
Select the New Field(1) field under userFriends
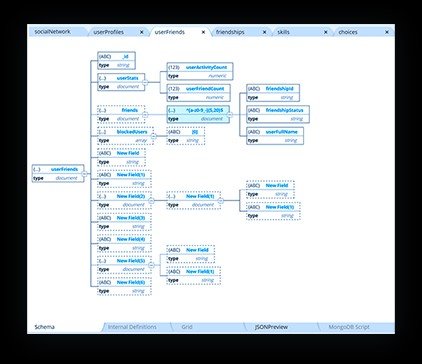tap(124, 179)
